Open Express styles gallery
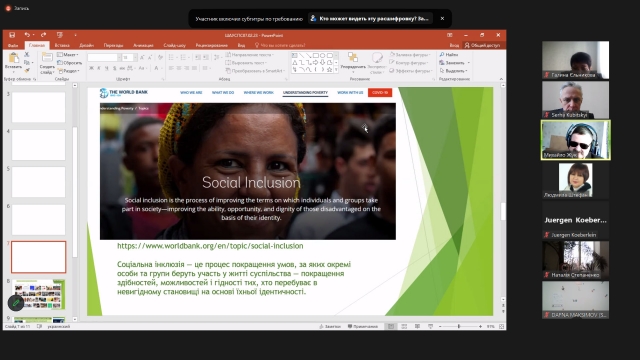Image resolution: width=640 pixels, height=360 pixels. click(377, 62)
